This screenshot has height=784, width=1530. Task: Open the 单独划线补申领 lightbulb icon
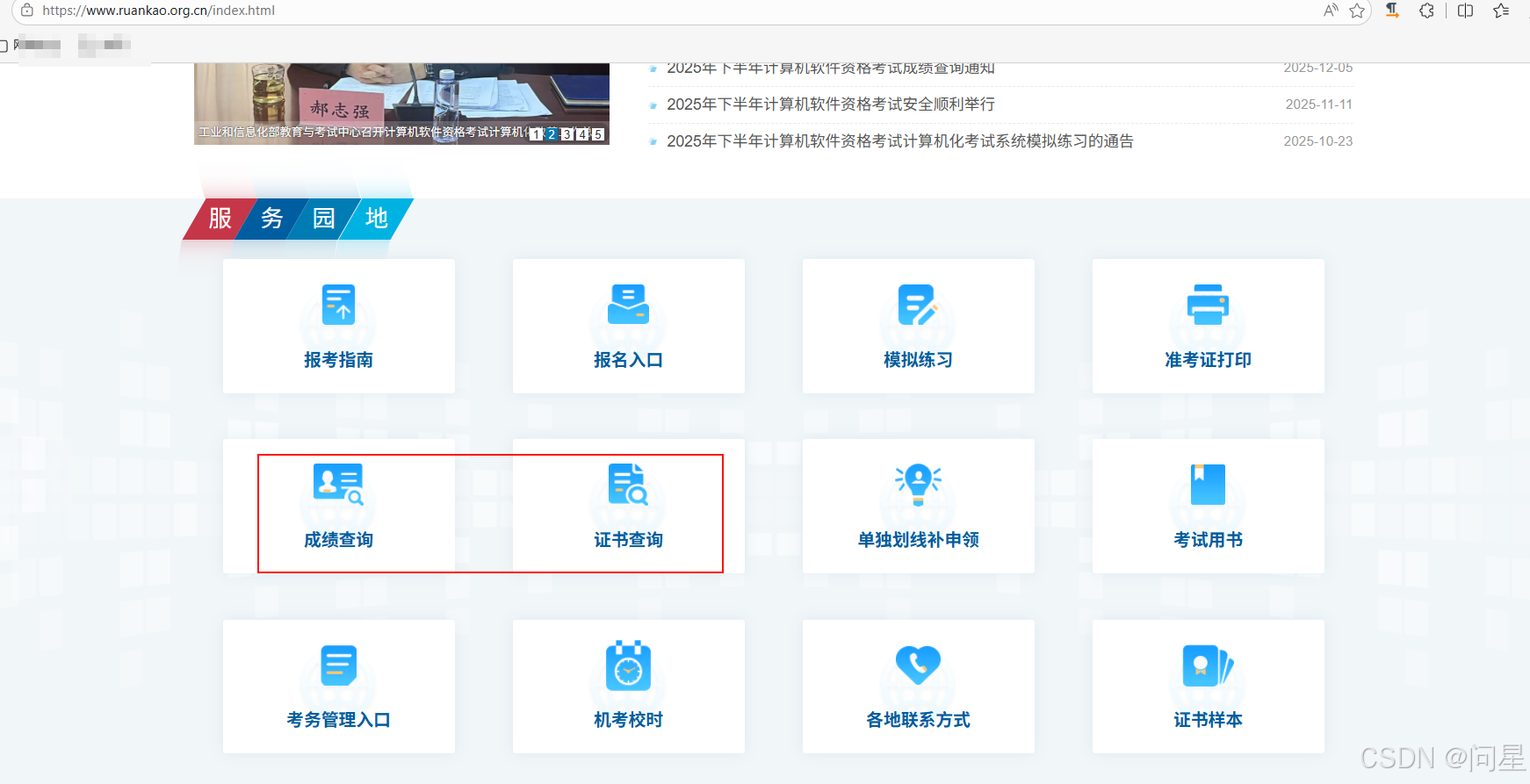click(918, 484)
